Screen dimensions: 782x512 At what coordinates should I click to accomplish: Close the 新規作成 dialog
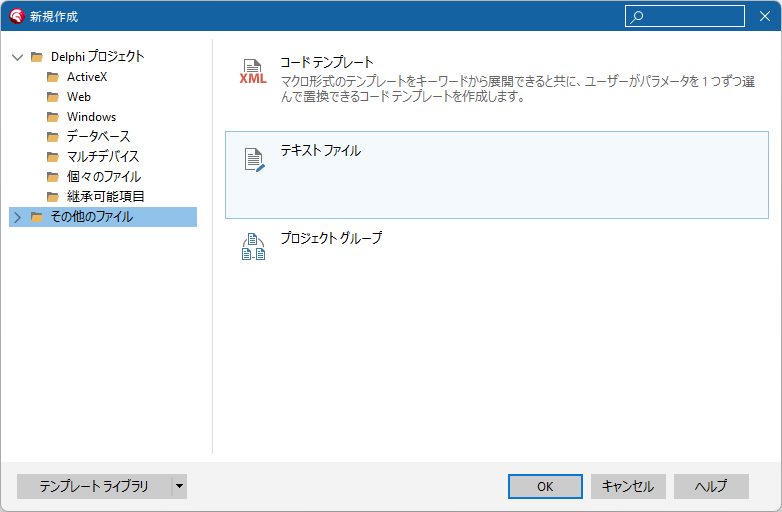click(765, 16)
